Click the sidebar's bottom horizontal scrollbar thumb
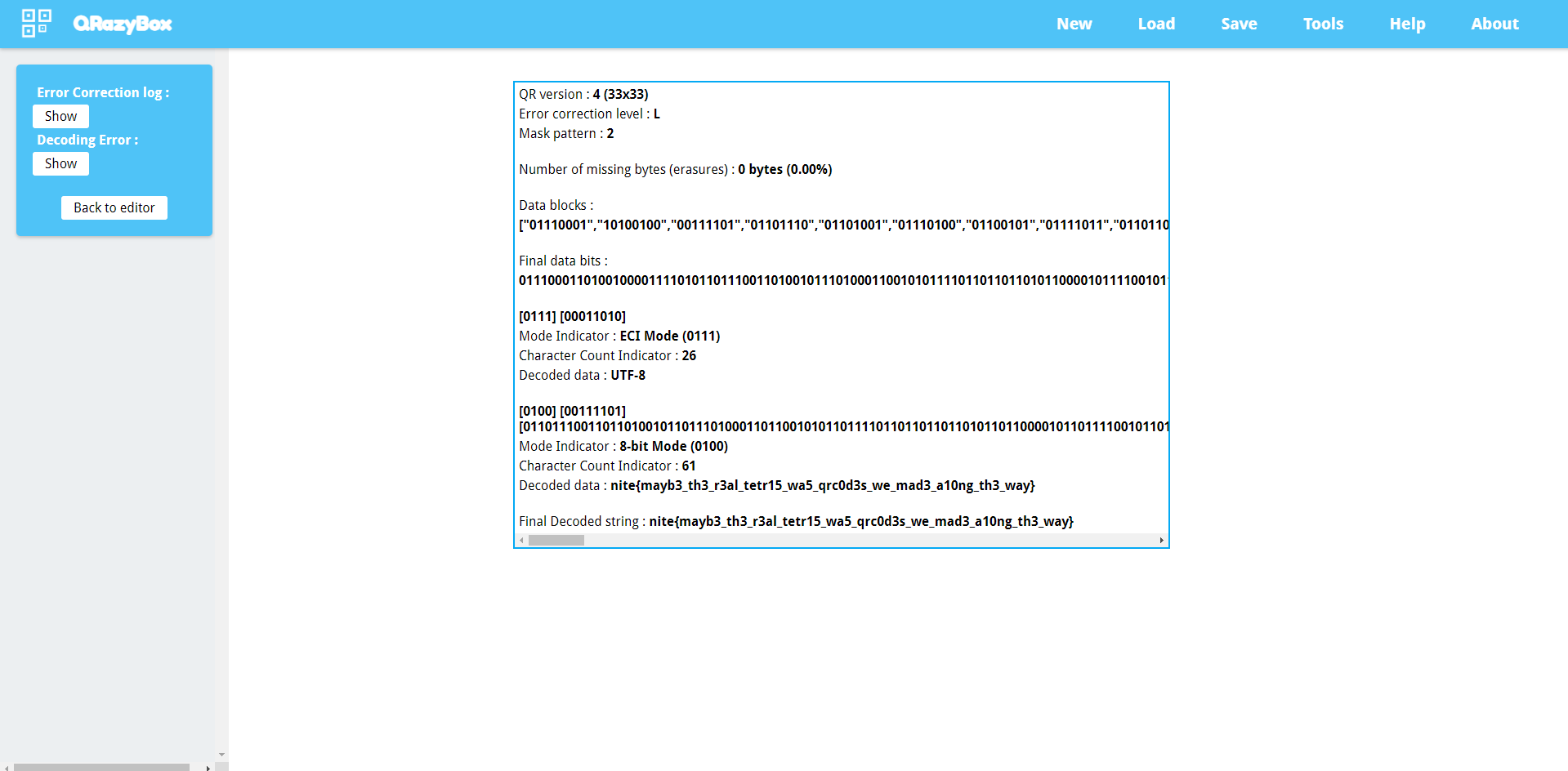1568x771 pixels. tap(101, 767)
